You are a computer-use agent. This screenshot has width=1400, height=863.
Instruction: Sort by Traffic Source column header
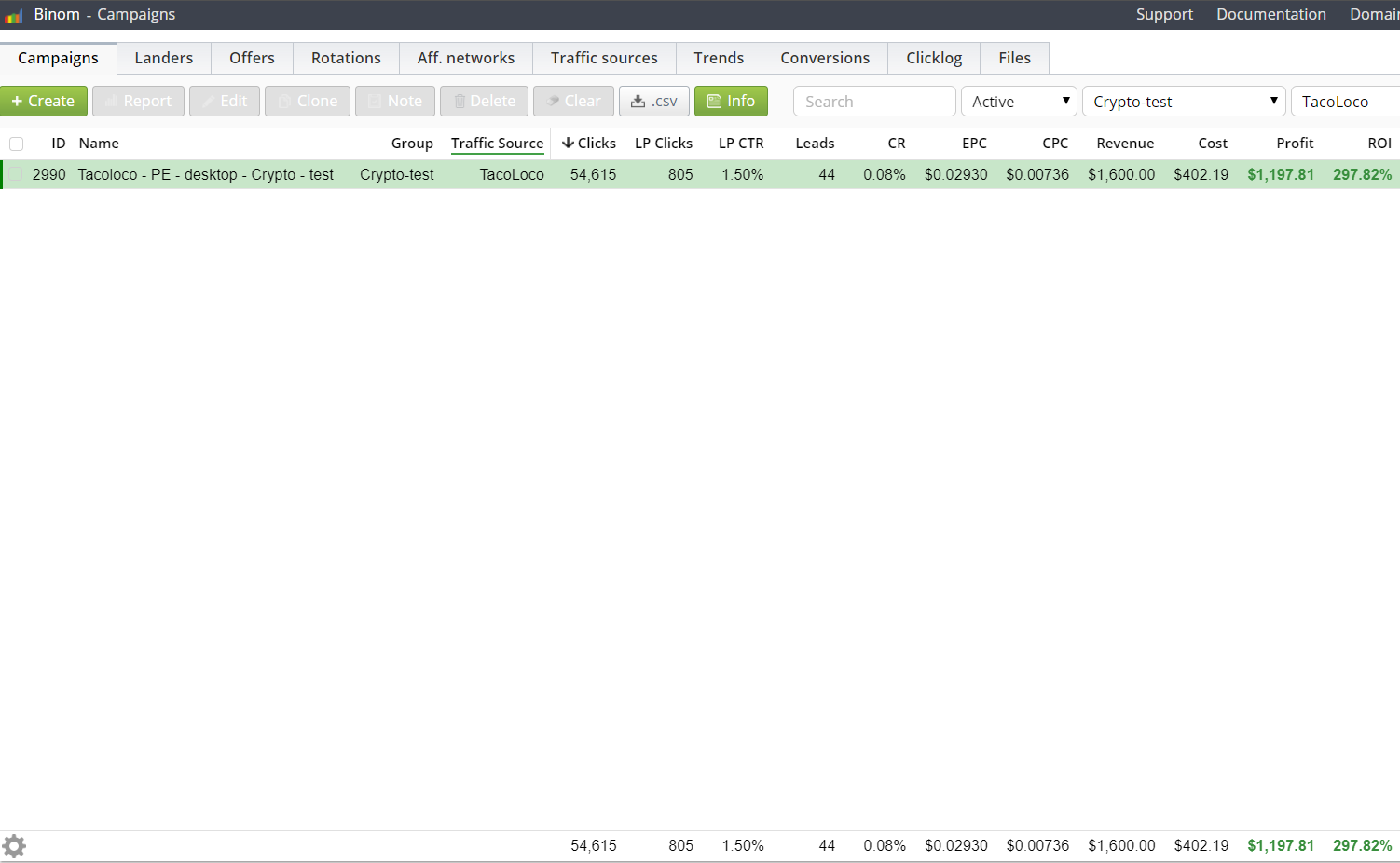coord(497,144)
